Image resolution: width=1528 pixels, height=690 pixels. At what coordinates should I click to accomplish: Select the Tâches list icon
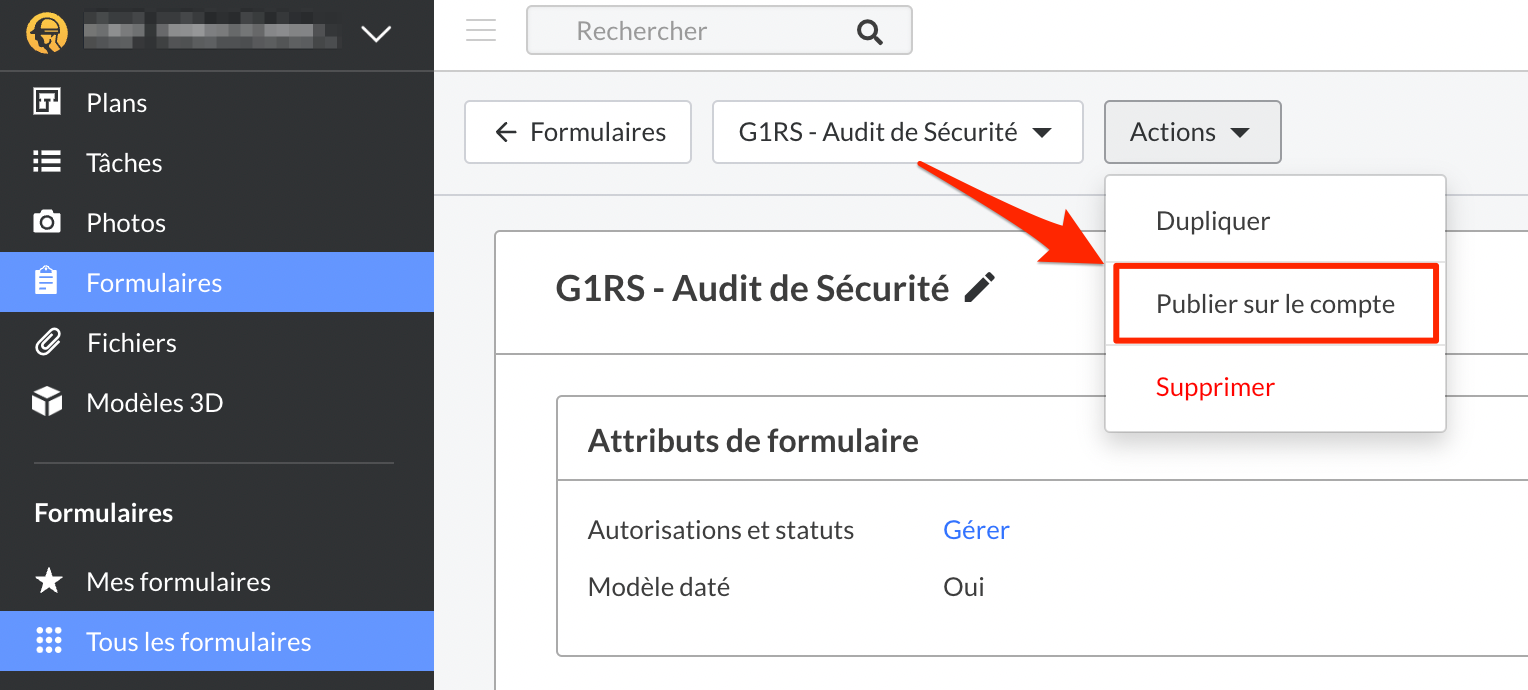(47, 162)
